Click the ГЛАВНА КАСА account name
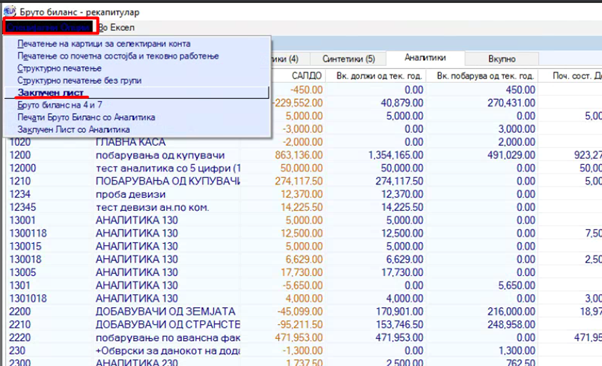Screen dimensions: 602x366 tap(131, 142)
